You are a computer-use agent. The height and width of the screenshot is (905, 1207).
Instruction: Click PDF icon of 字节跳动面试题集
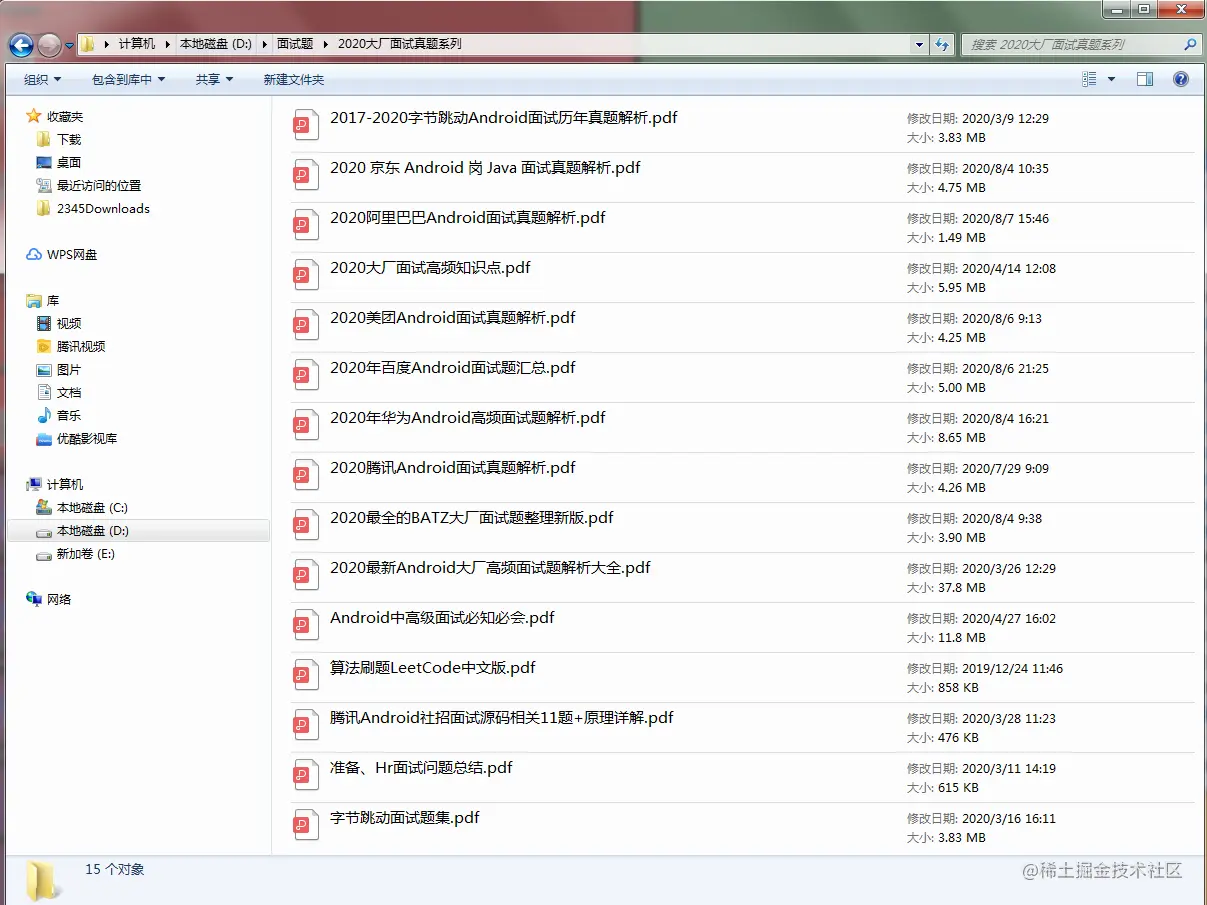pos(305,826)
